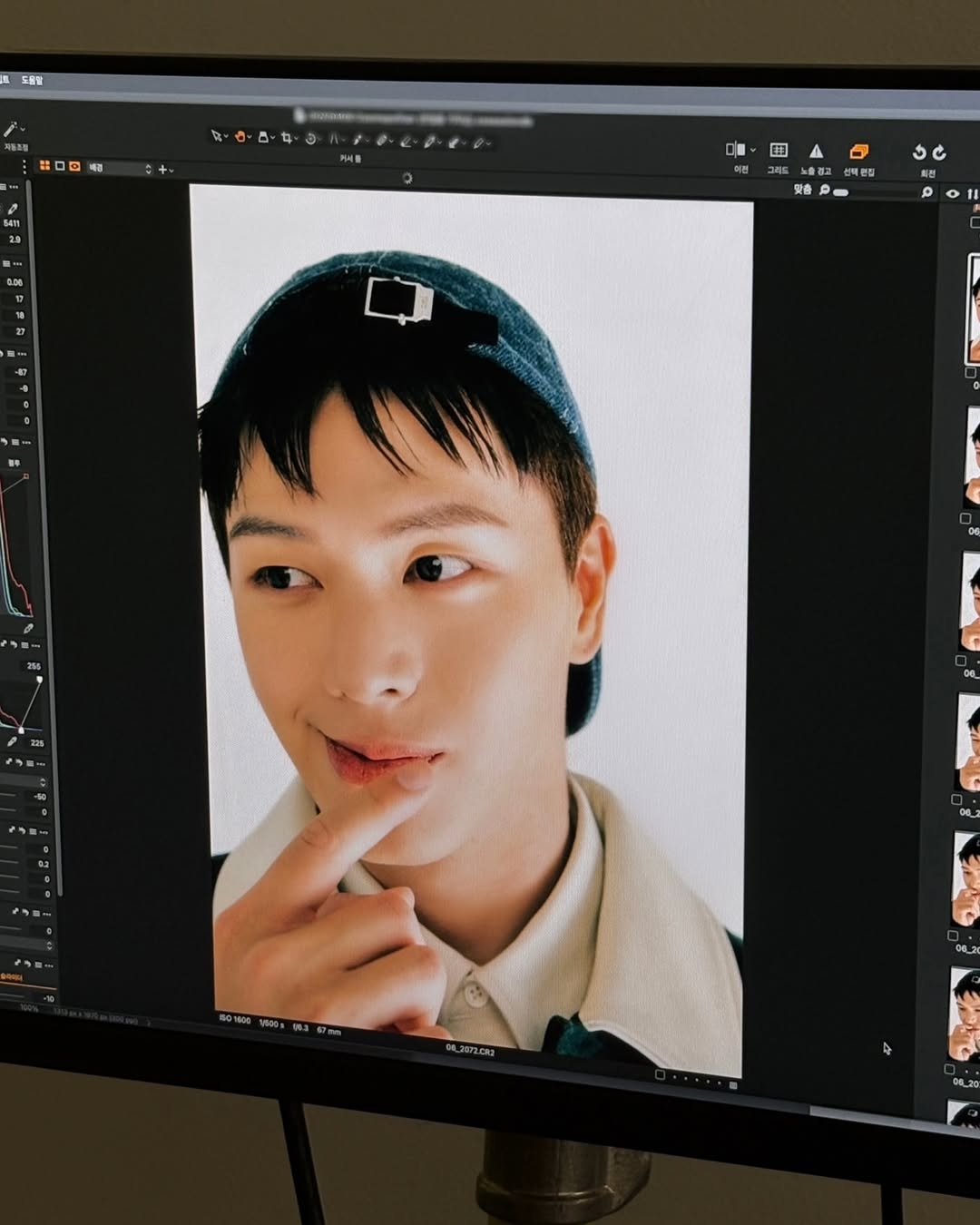Click the Fit (맞춤) zoom button
The width and height of the screenshot is (980, 1225).
(x=802, y=190)
